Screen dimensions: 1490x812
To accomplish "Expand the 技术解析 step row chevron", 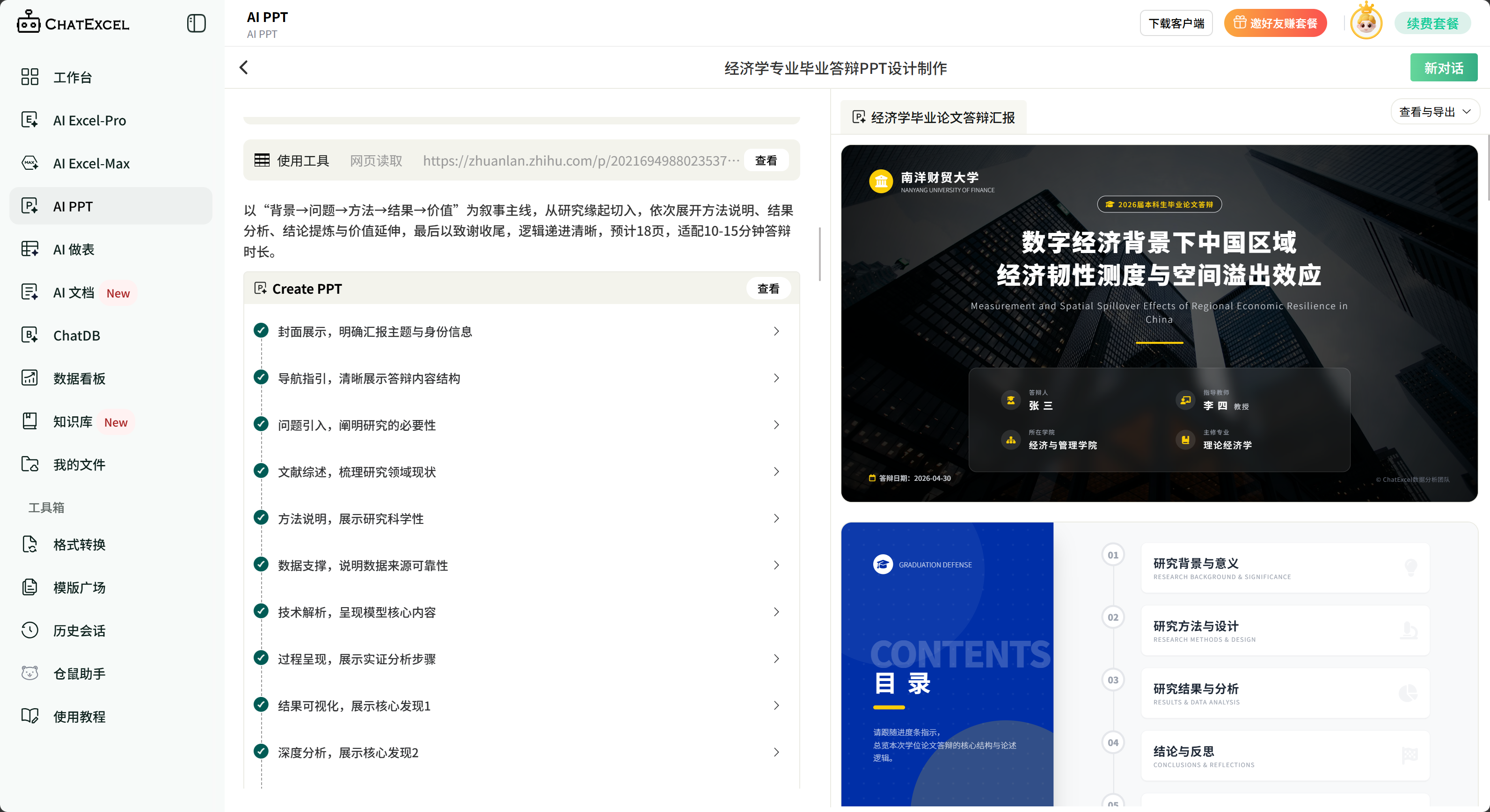I will [776, 612].
